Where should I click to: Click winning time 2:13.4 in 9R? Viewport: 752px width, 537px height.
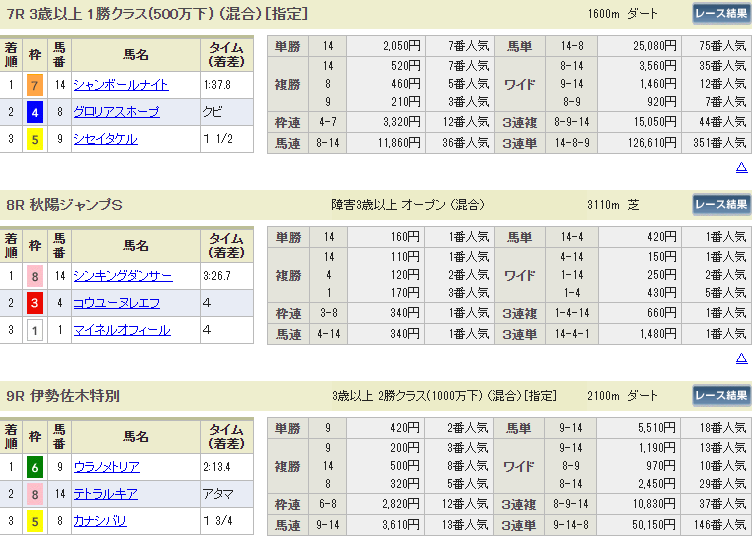tap(217, 467)
